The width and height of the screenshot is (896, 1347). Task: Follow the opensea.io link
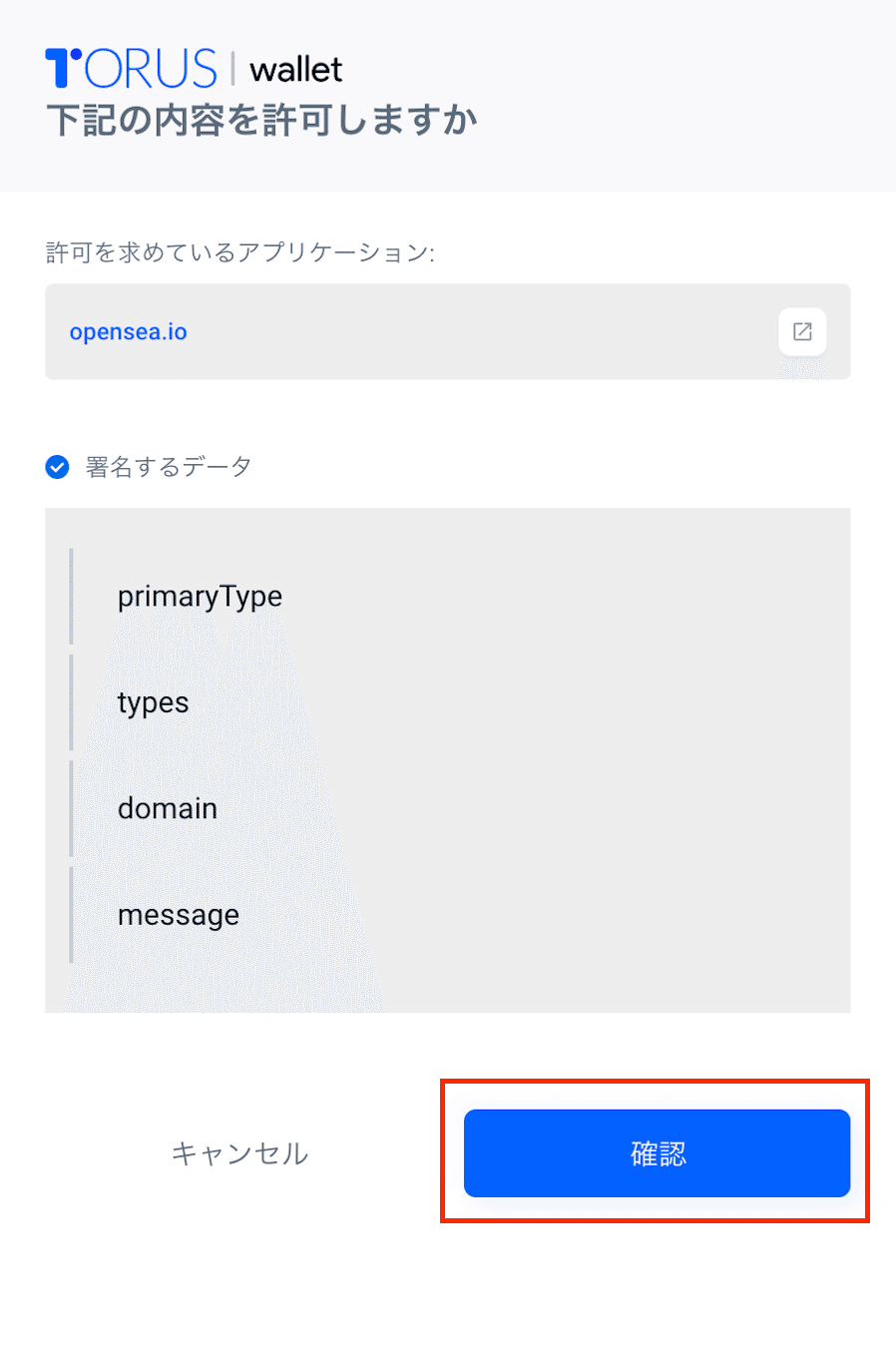coord(129,331)
